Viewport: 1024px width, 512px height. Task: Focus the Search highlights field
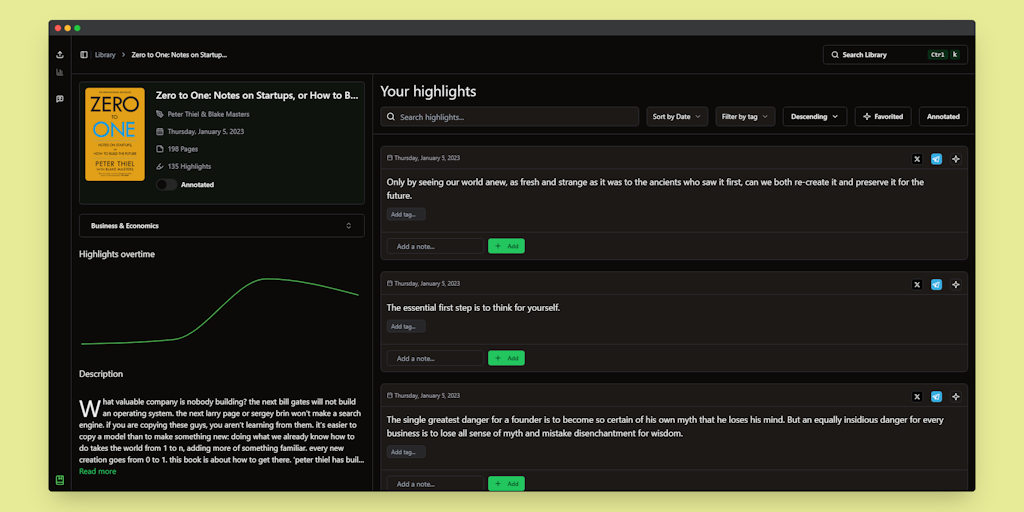tap(509, 116)
